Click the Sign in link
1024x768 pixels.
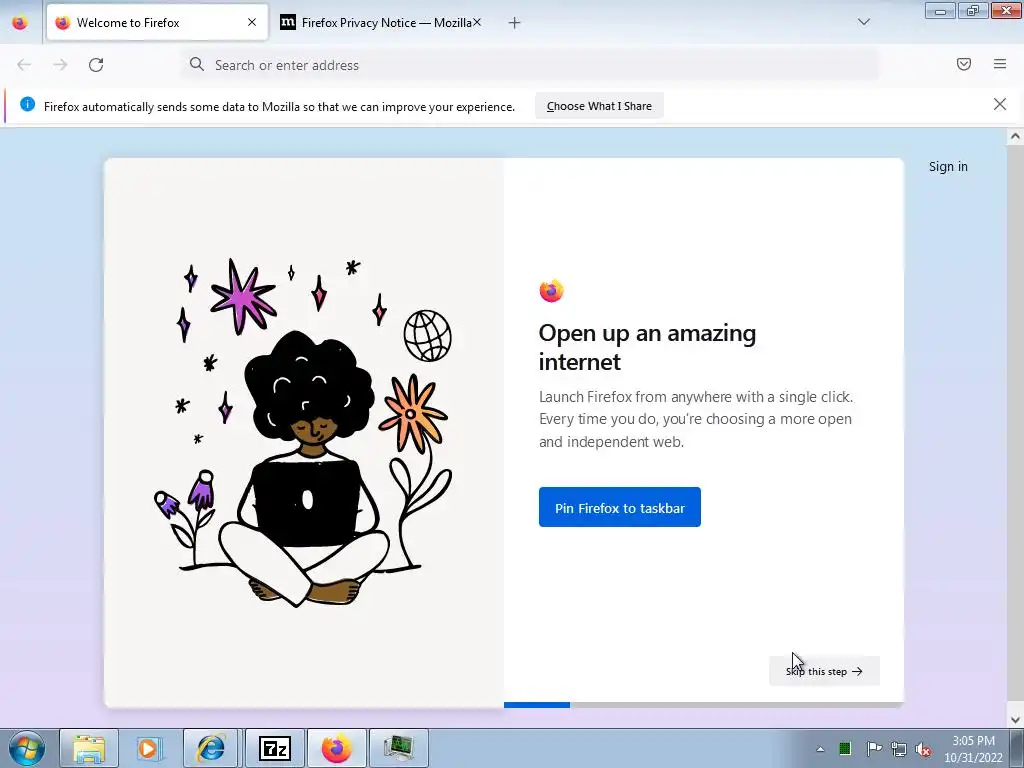click(948, 167)
